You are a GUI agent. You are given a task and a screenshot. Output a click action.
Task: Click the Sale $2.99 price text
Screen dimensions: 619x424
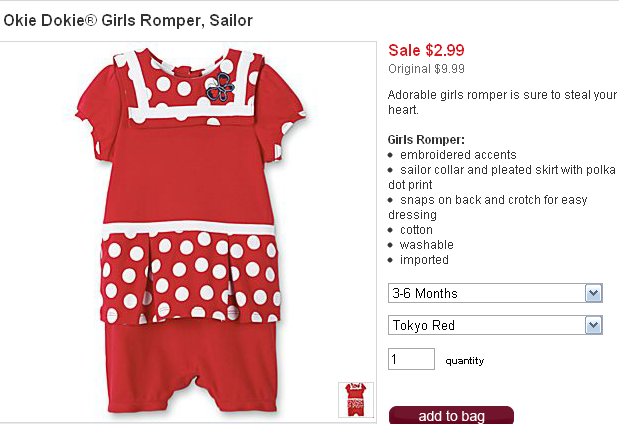[426, 50]
